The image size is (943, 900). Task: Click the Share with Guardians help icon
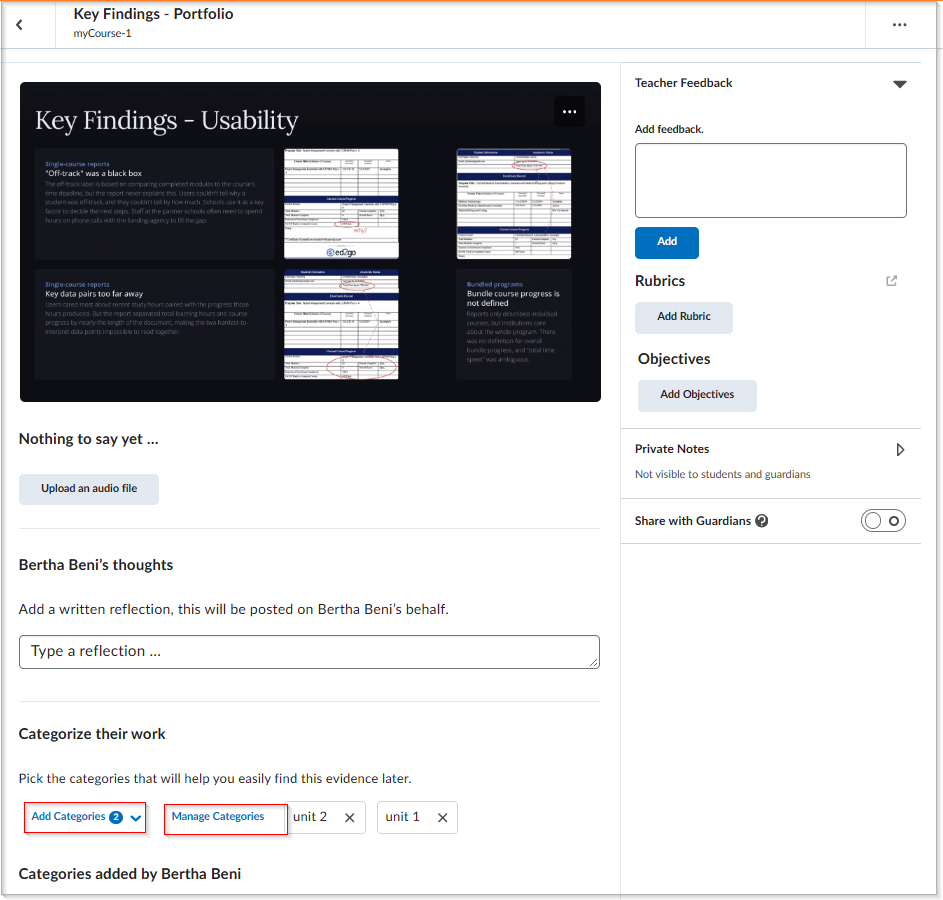tap(761, 521)
